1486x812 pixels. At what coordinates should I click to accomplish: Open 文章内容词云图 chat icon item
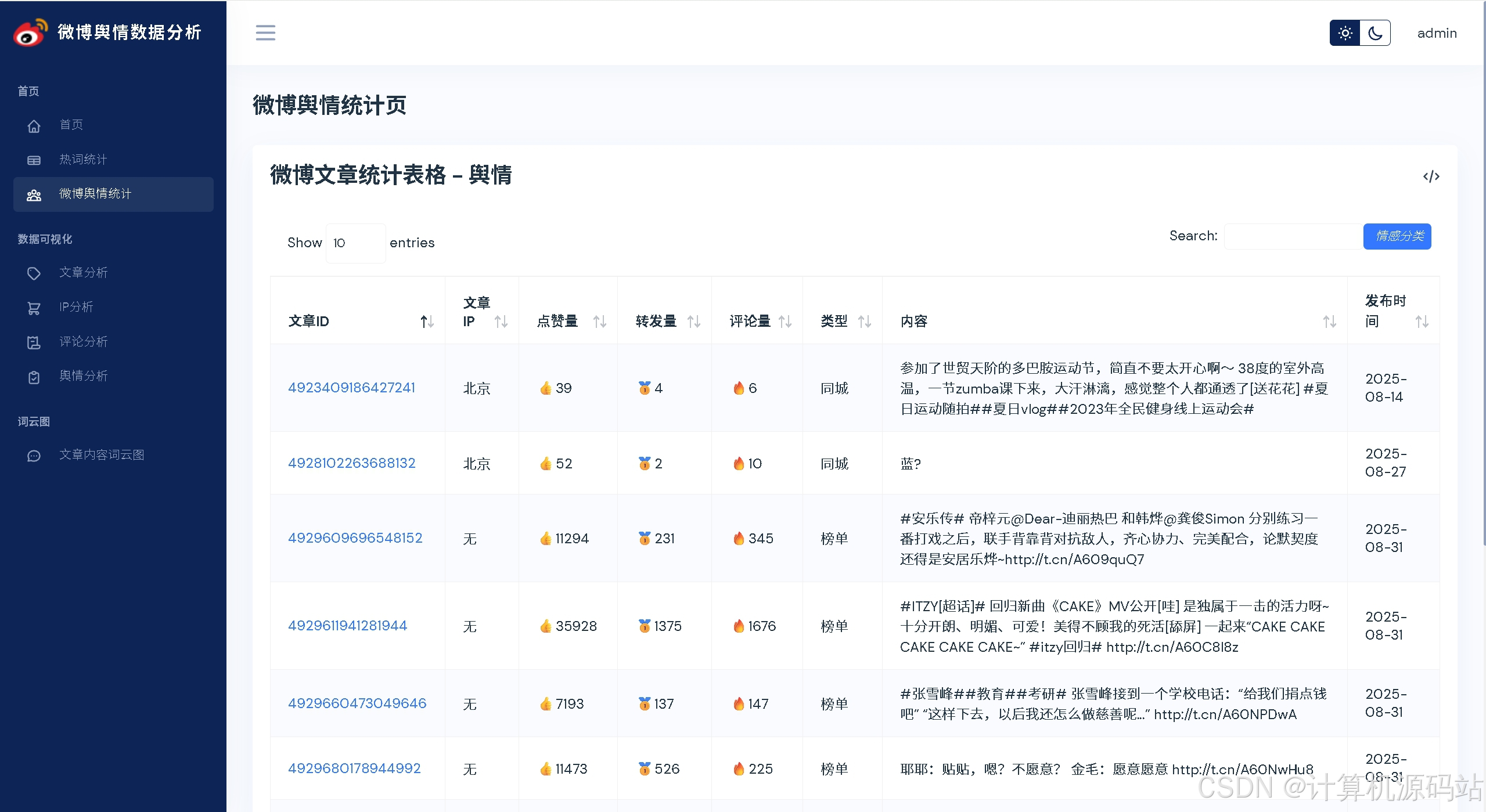(x=101, y=455)
